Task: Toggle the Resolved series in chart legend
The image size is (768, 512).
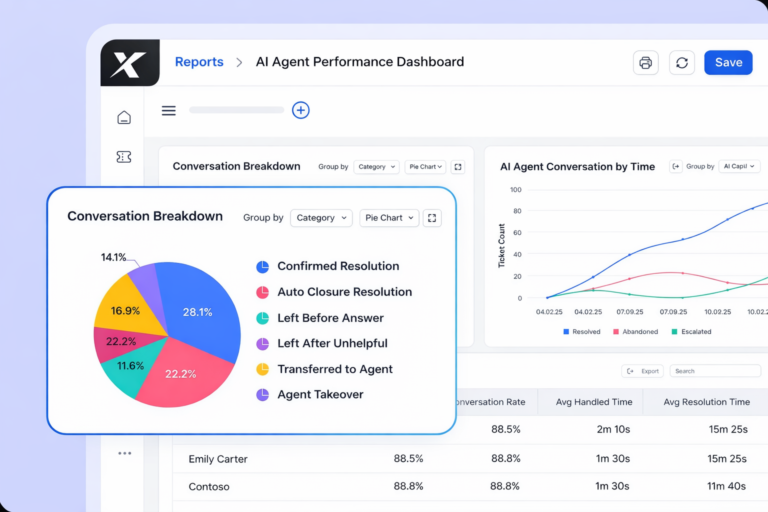Action: (584, 331)
